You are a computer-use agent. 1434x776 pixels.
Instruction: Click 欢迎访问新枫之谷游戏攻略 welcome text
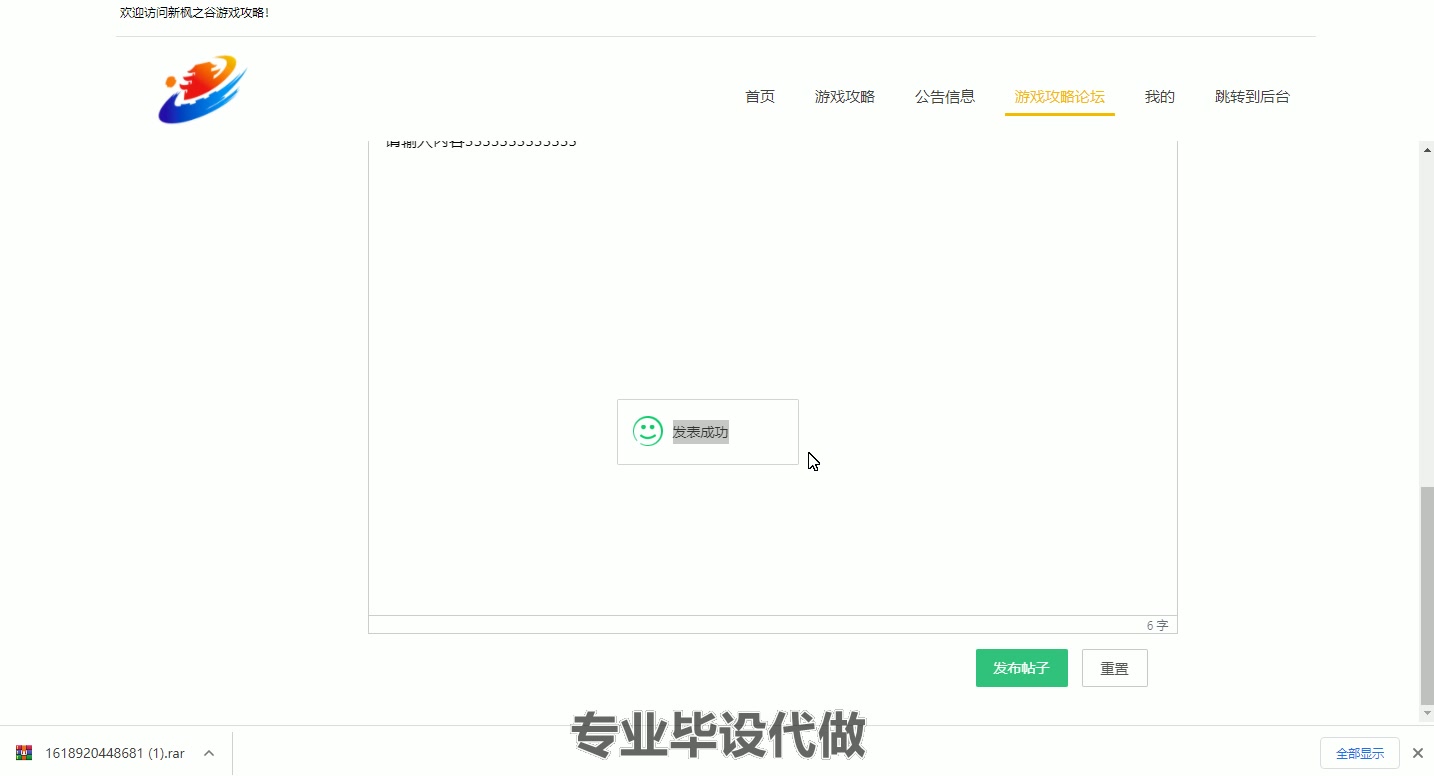click(x=195, y=13)
